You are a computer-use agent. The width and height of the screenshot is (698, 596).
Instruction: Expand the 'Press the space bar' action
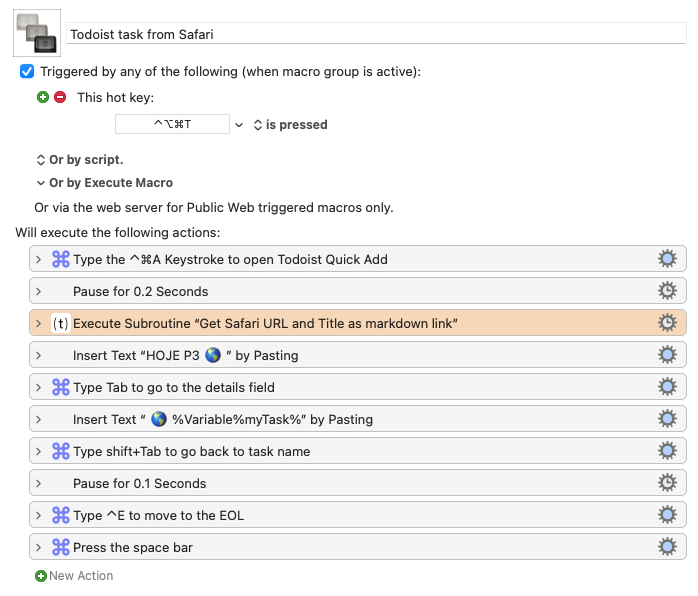coord(38,548)
